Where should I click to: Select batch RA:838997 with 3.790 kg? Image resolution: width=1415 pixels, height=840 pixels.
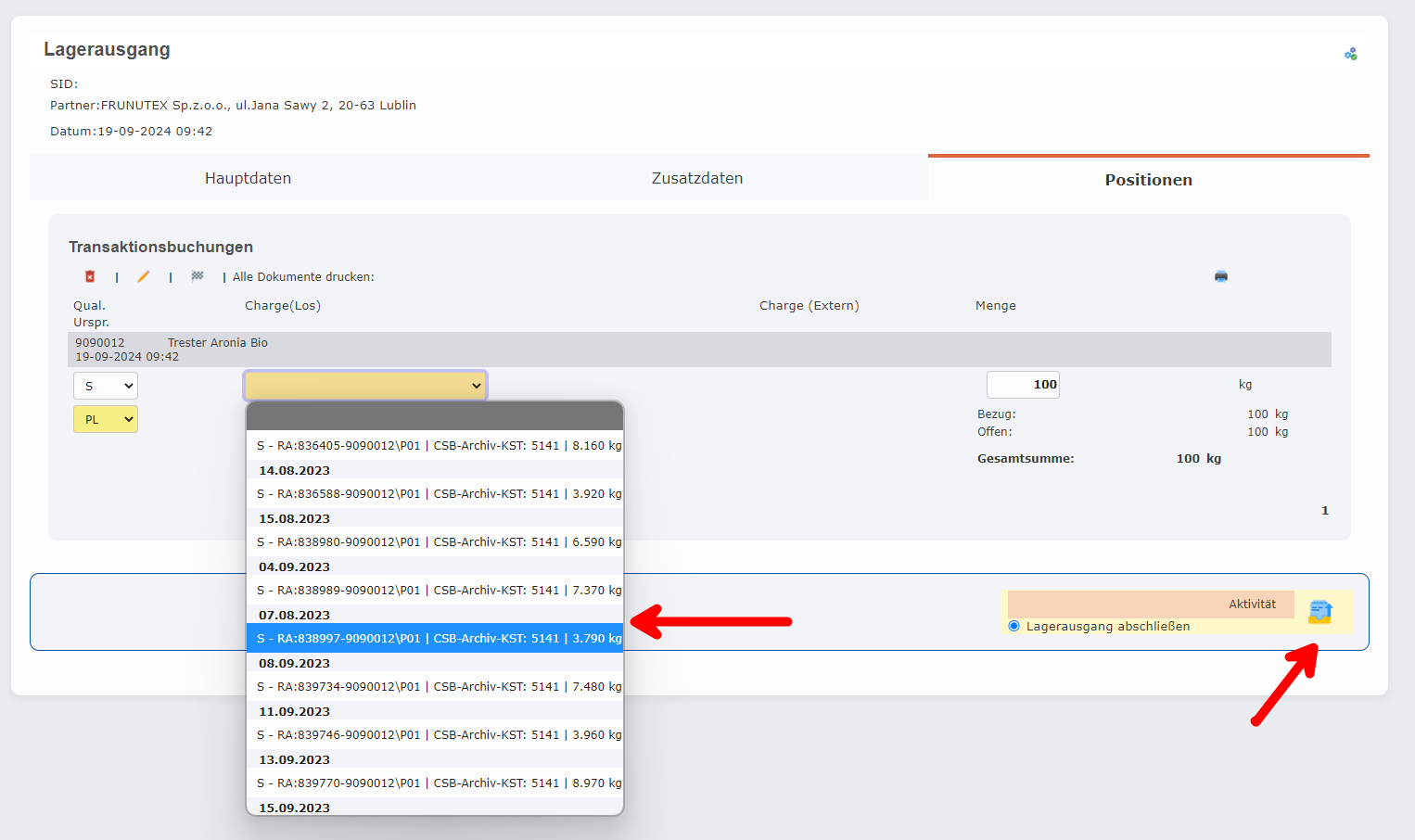[434, 638]
